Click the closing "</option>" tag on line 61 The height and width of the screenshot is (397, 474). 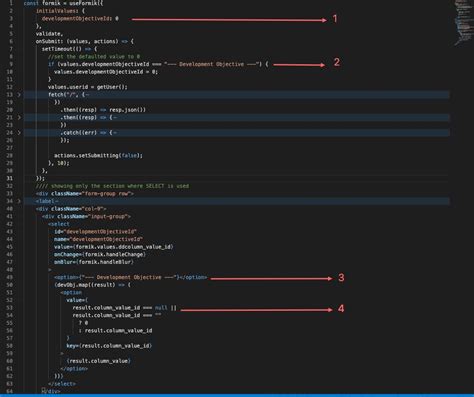click(74, 369)
